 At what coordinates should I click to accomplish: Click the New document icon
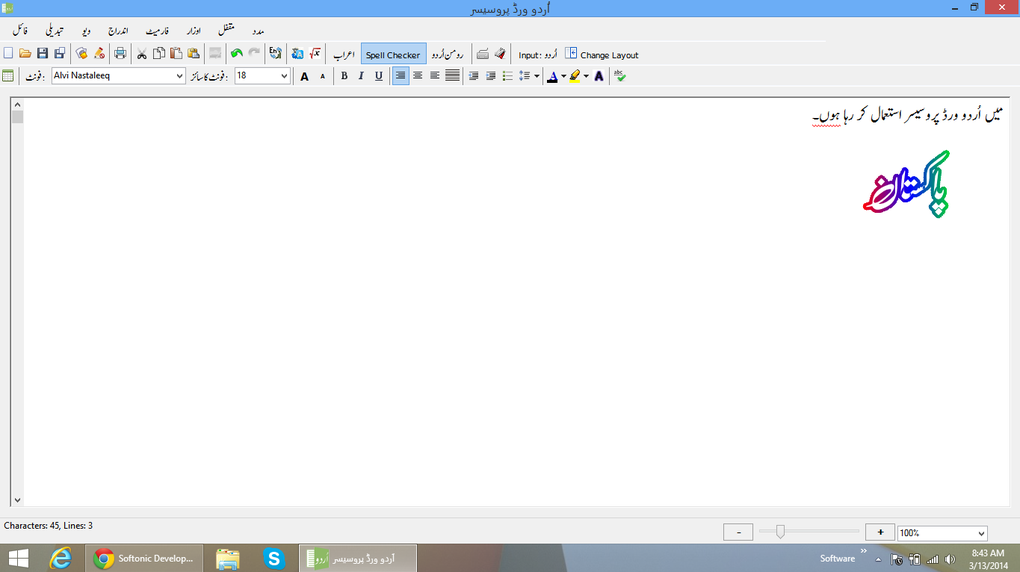8,53
